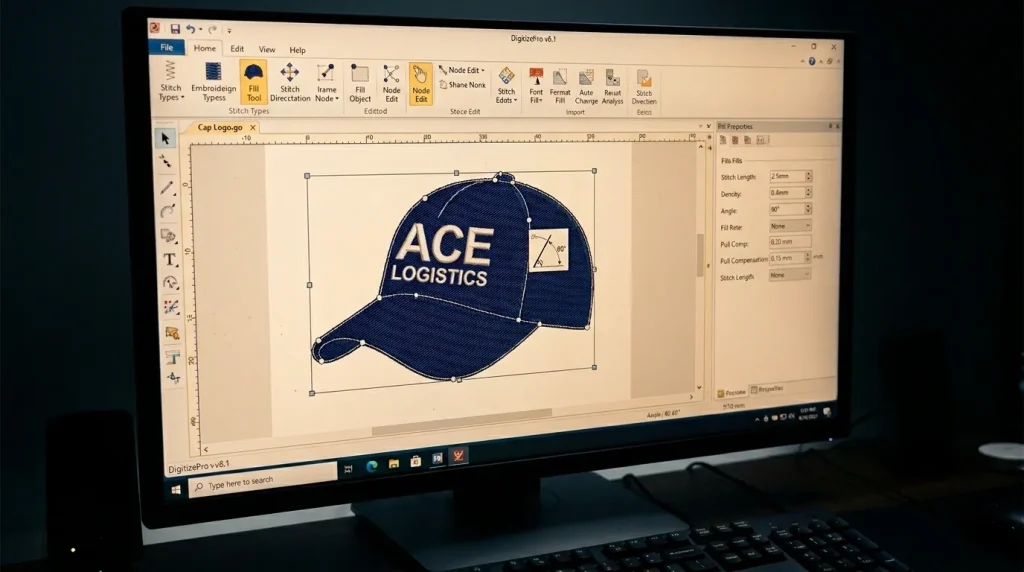Redo using the quick access arrow
Screen dimensions: 1024x572
[x=212, y=29]
